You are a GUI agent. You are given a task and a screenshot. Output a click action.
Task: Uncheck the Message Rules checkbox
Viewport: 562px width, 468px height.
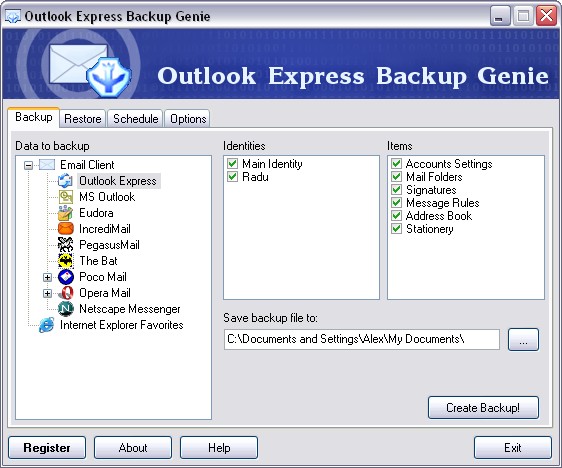point(396,203)
